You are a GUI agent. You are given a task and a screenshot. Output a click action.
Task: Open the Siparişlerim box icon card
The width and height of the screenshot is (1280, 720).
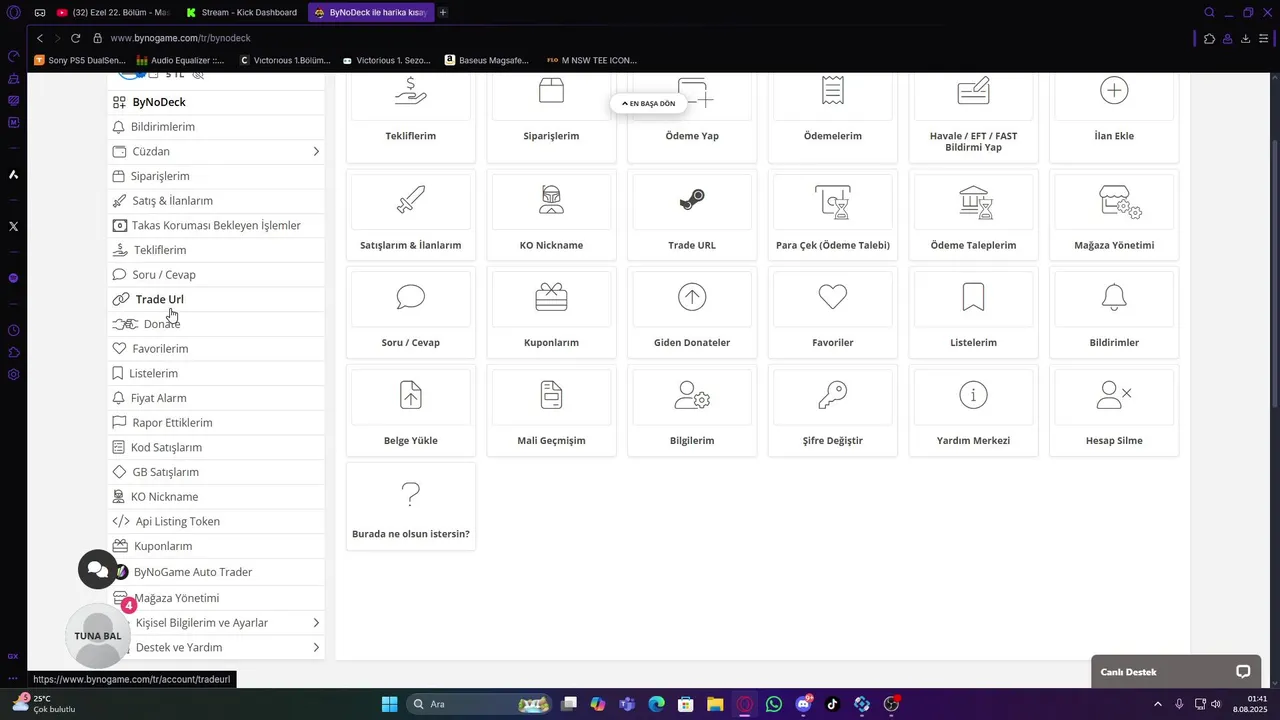click(x=551, y=91)
